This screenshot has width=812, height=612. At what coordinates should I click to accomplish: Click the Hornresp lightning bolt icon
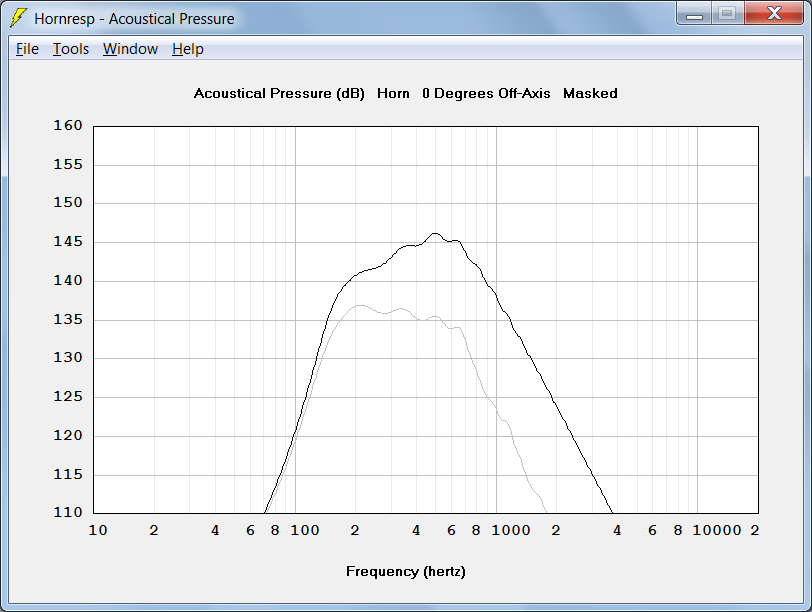click(x=18, y=18)
